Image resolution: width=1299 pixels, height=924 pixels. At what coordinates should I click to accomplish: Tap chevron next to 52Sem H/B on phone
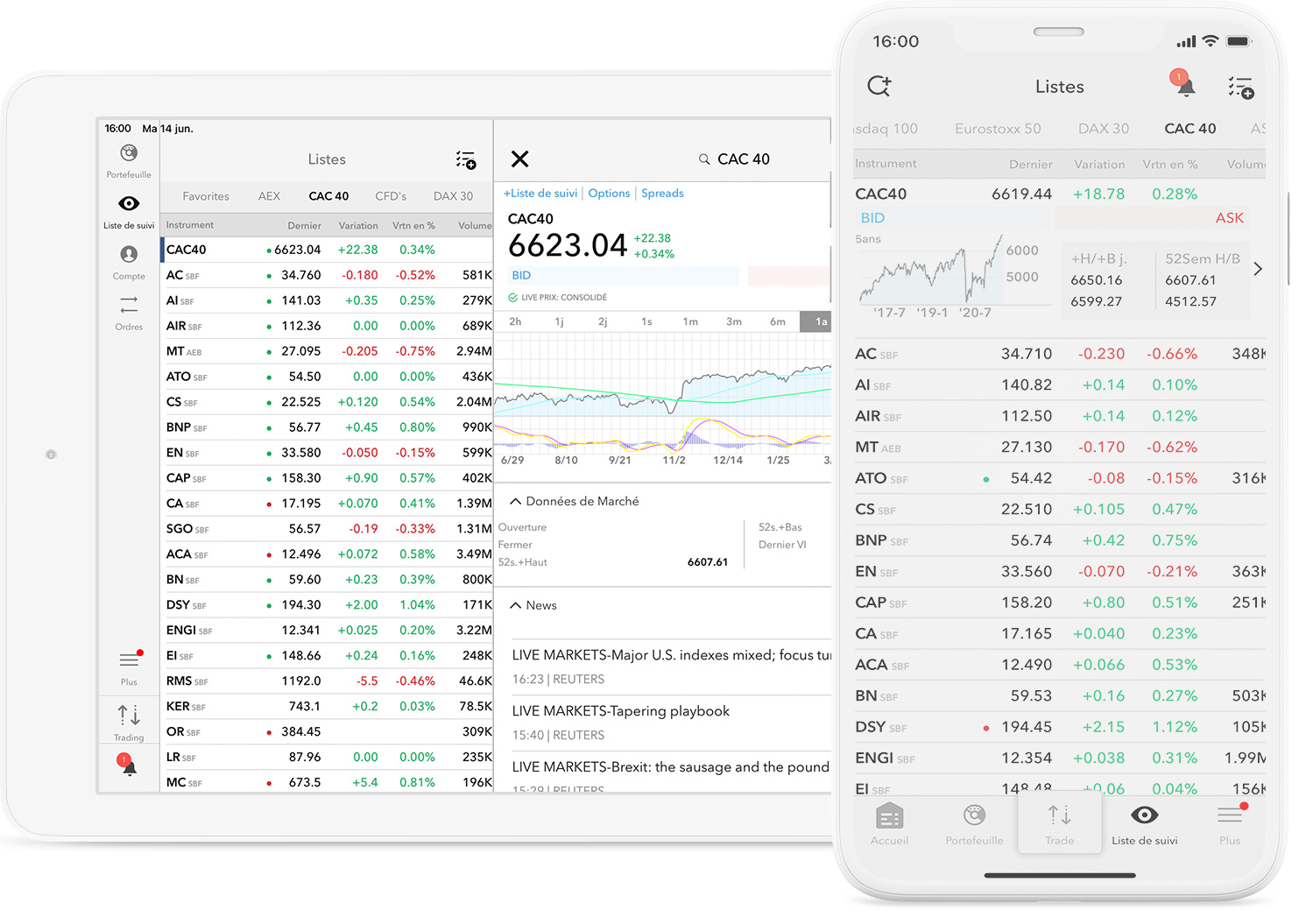[x=1258, y=269]
